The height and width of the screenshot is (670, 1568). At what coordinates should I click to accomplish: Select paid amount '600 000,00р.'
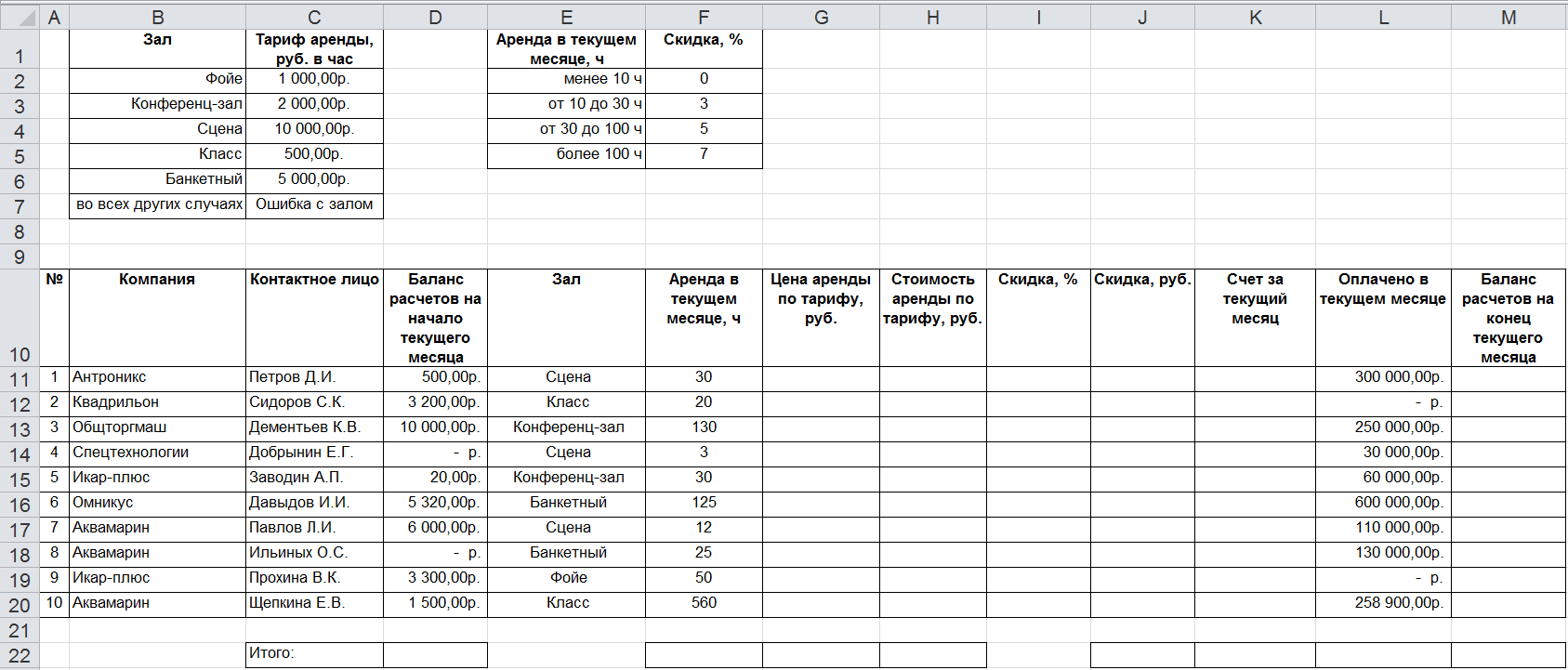1383,504
